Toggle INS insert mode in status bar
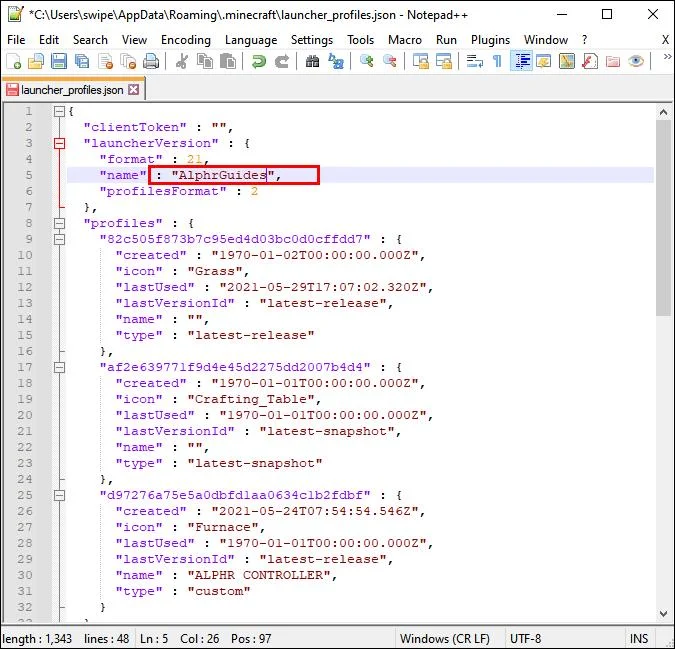This screenshot has width=675, height=649. click(x=638, y=639)
